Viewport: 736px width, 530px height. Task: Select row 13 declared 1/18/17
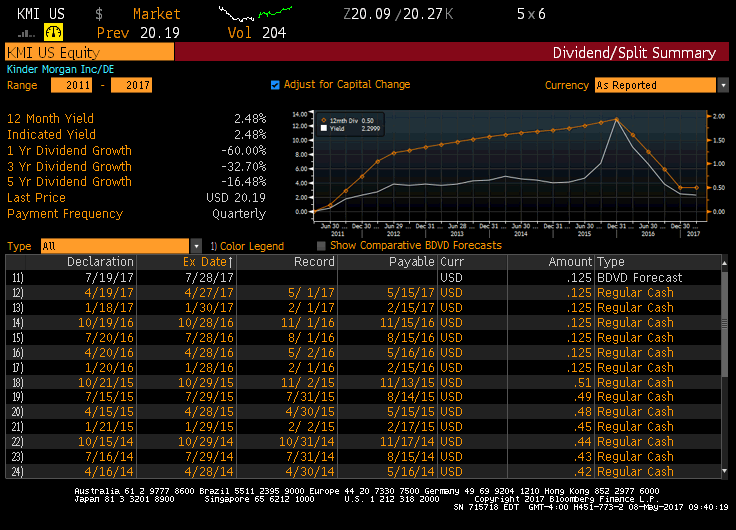pos(364,307)
